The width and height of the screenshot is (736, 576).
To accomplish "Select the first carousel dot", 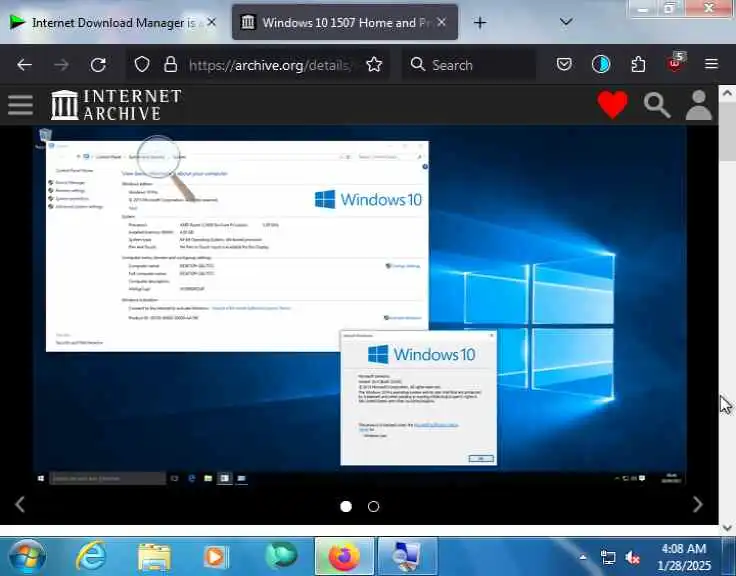I will pyautogui.click(x=346, y=507).
